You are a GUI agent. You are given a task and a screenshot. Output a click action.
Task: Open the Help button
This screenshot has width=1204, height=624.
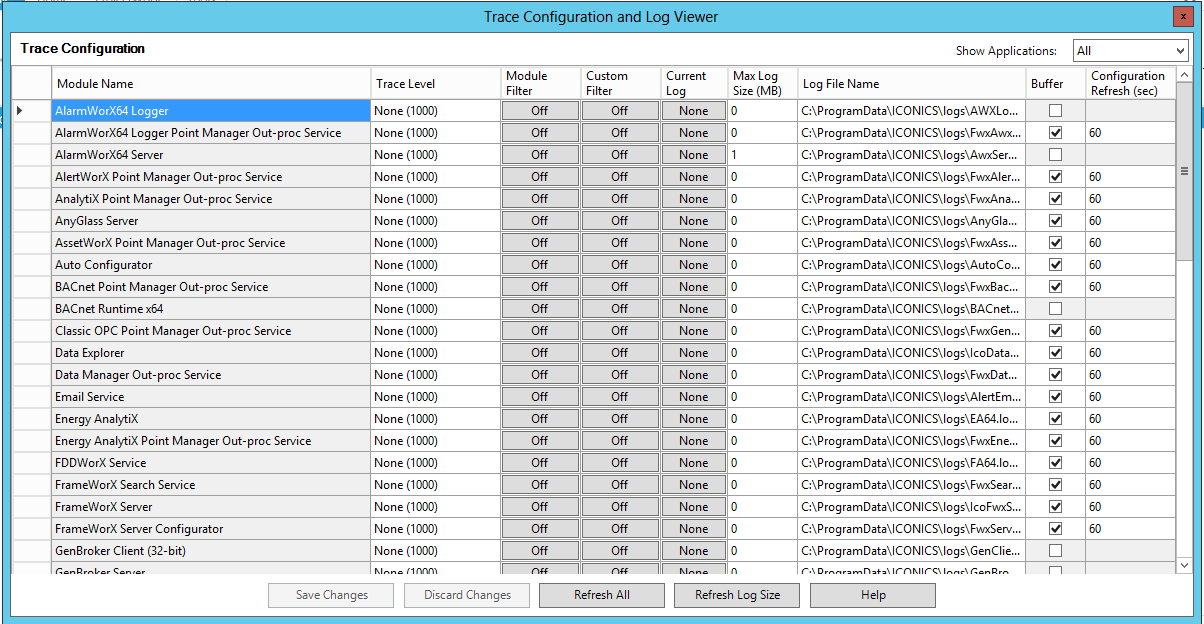(872, 595)
